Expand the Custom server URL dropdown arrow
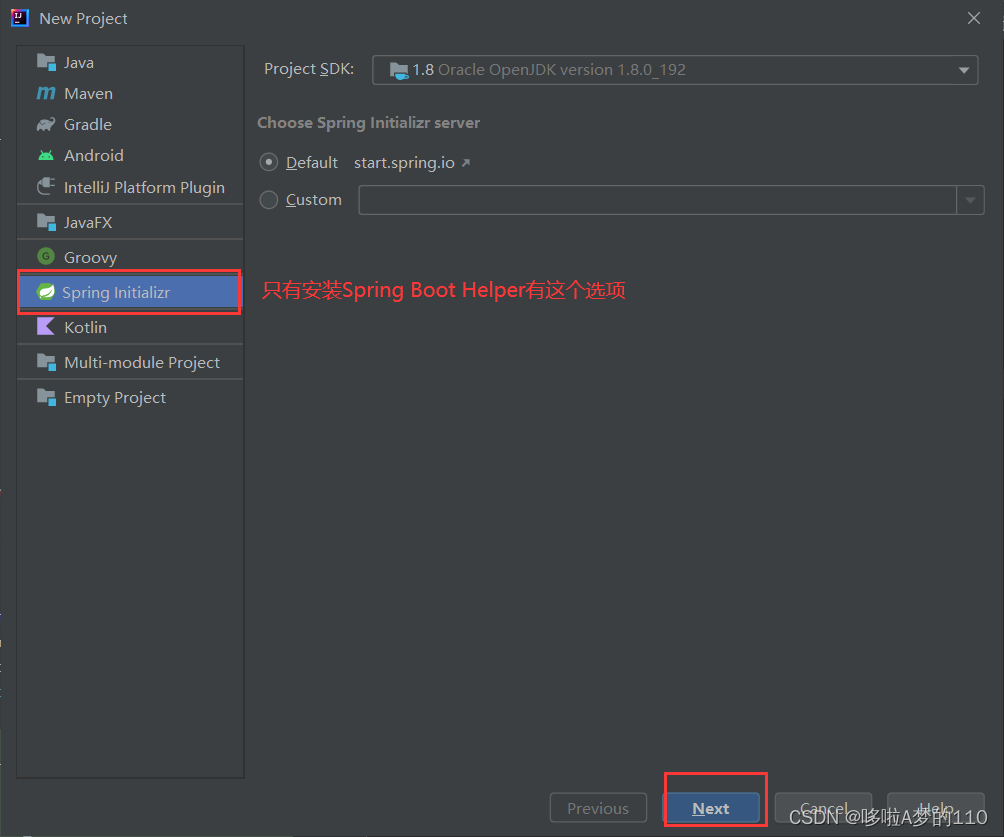The image size is (1004, 837). (970, 200)
